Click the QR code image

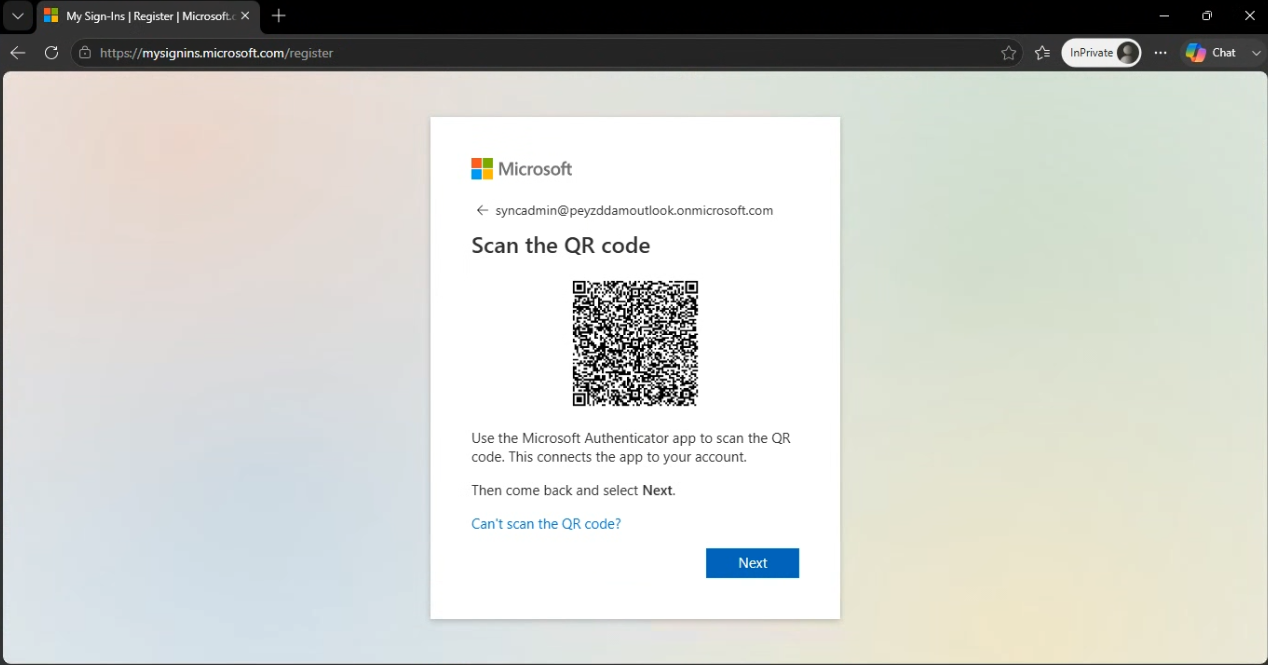point(635,343)
